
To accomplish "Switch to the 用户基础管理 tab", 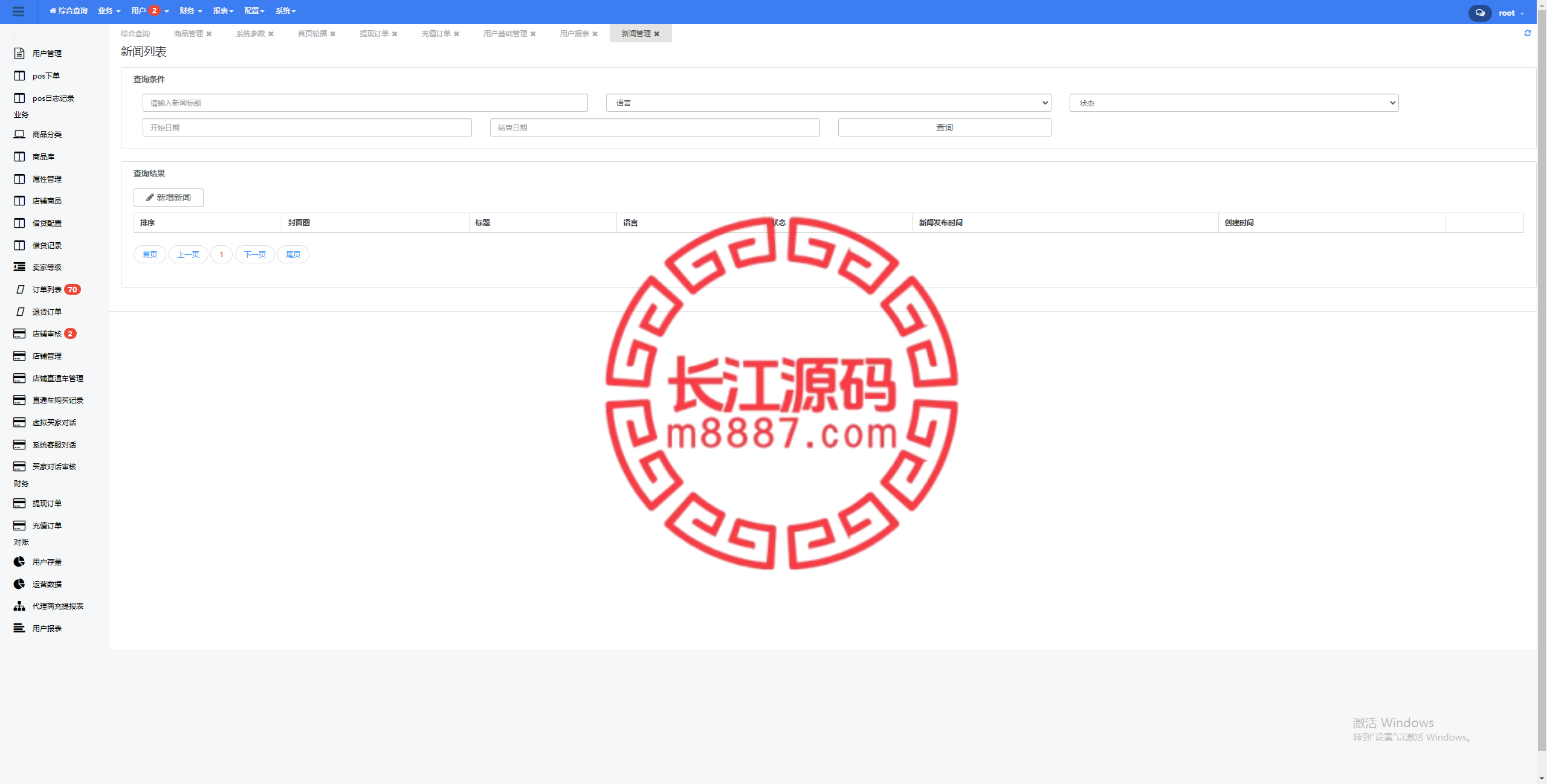I will (x=505, y=34).
